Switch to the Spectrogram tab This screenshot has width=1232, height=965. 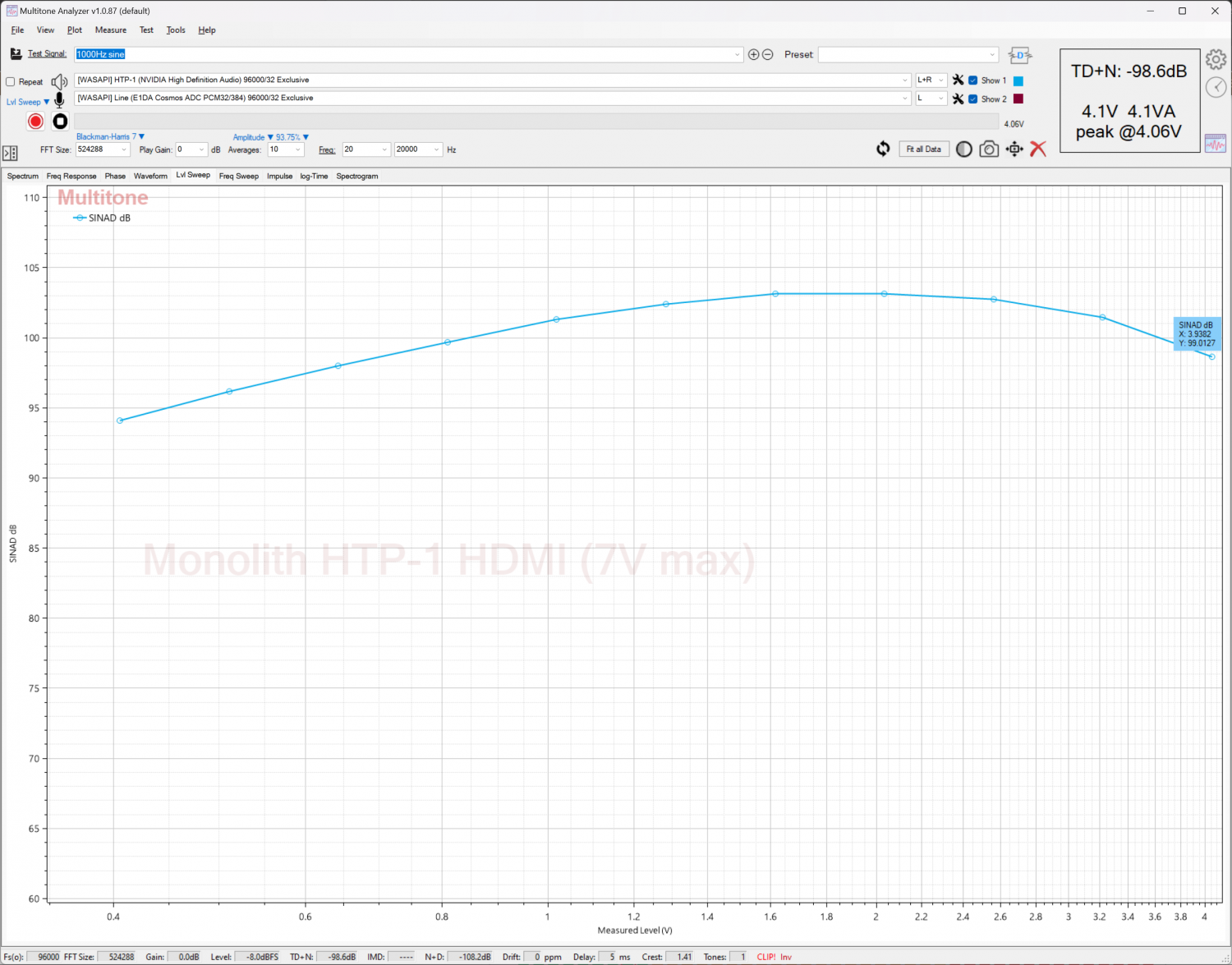(x=357, y=177)
